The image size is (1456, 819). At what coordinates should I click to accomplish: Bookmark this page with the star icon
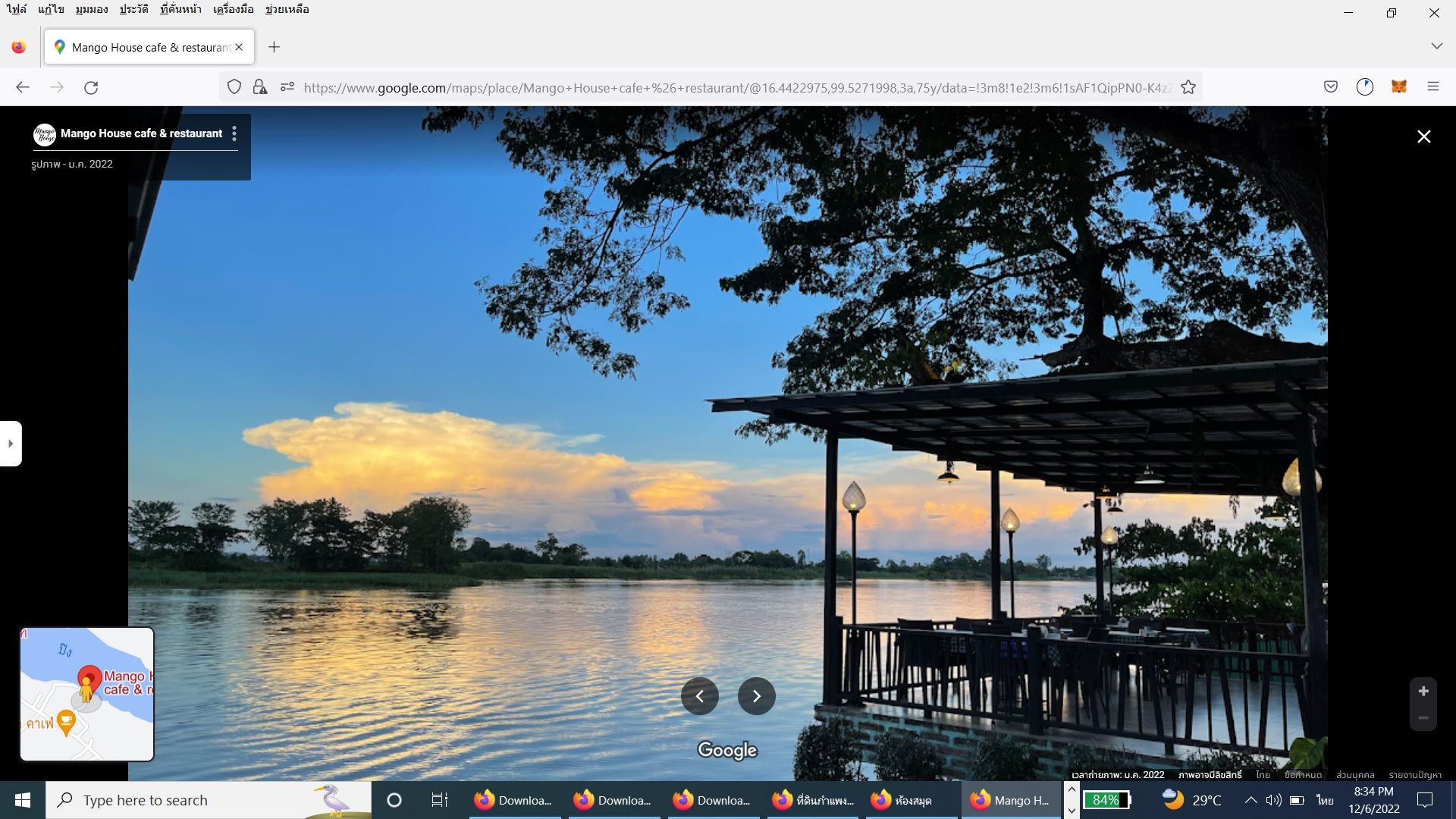[x=1188, y=87]
